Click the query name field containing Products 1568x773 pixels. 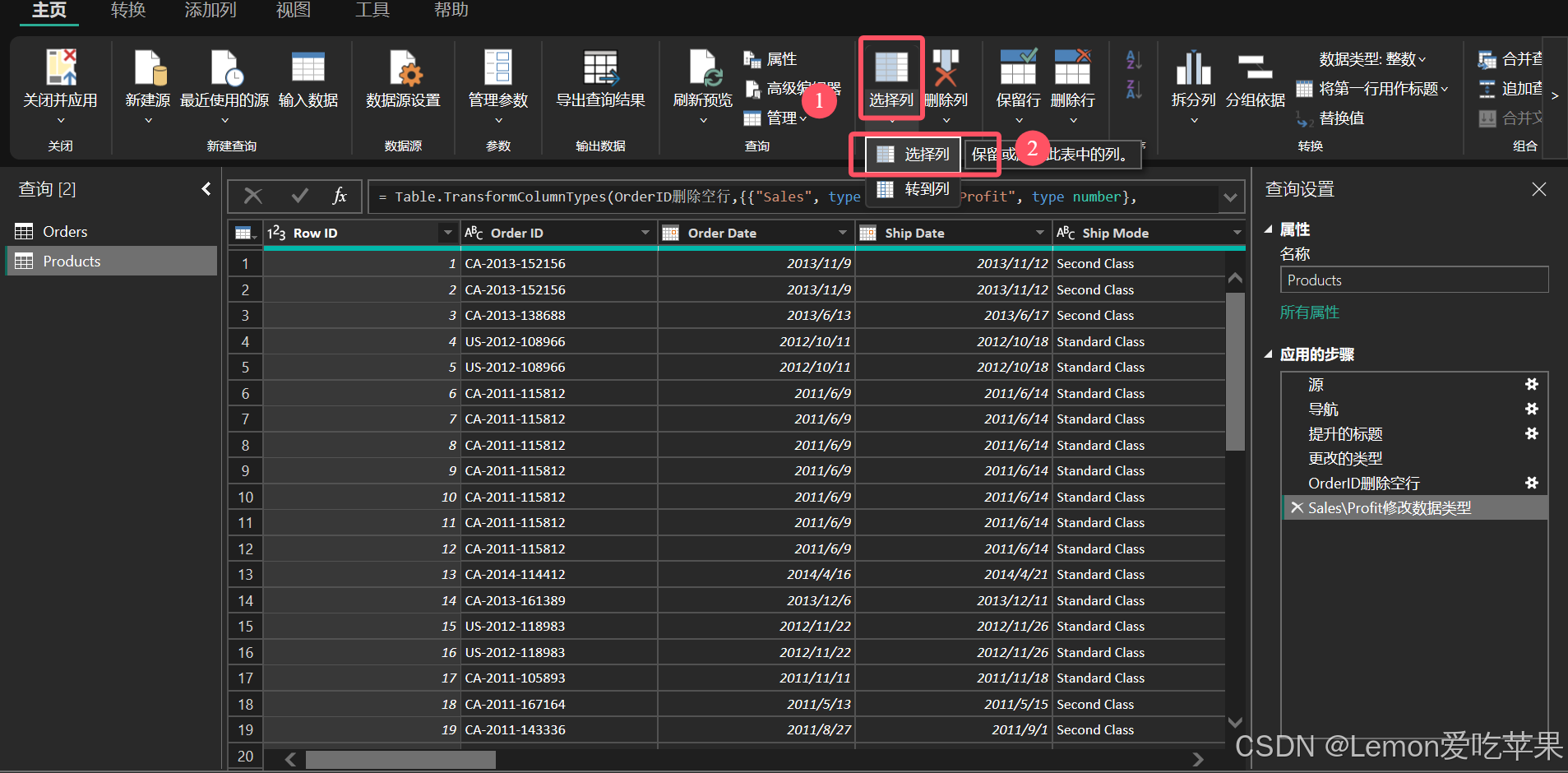tap(1414, 280)
